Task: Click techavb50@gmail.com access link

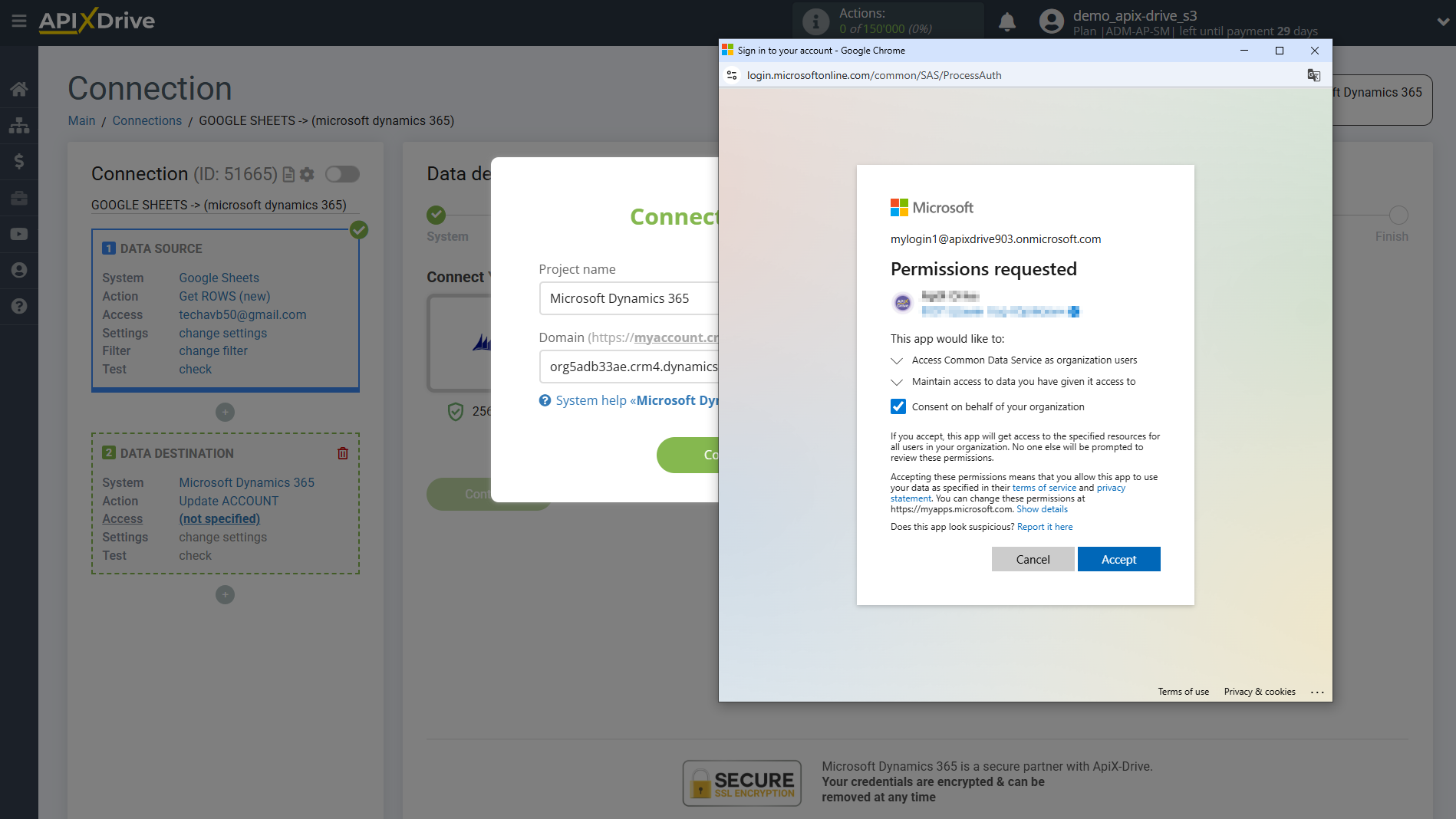Action: click(x=242, y=314)
